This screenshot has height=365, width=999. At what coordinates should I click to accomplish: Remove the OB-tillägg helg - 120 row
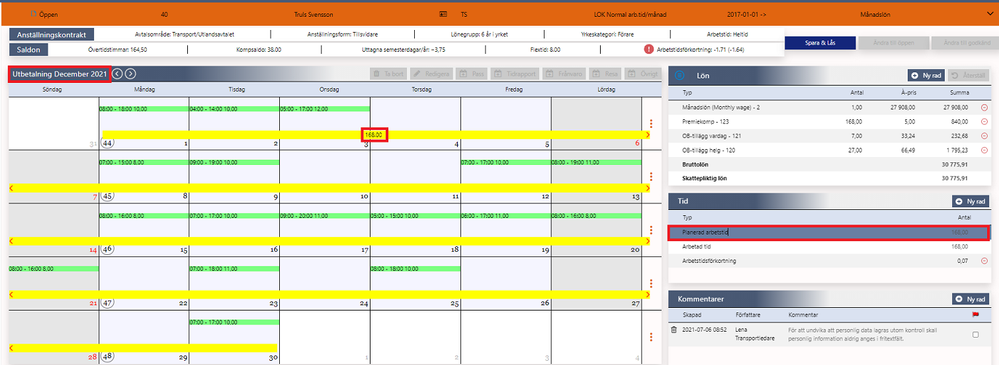pyautogui.click(x=985, y=150)
